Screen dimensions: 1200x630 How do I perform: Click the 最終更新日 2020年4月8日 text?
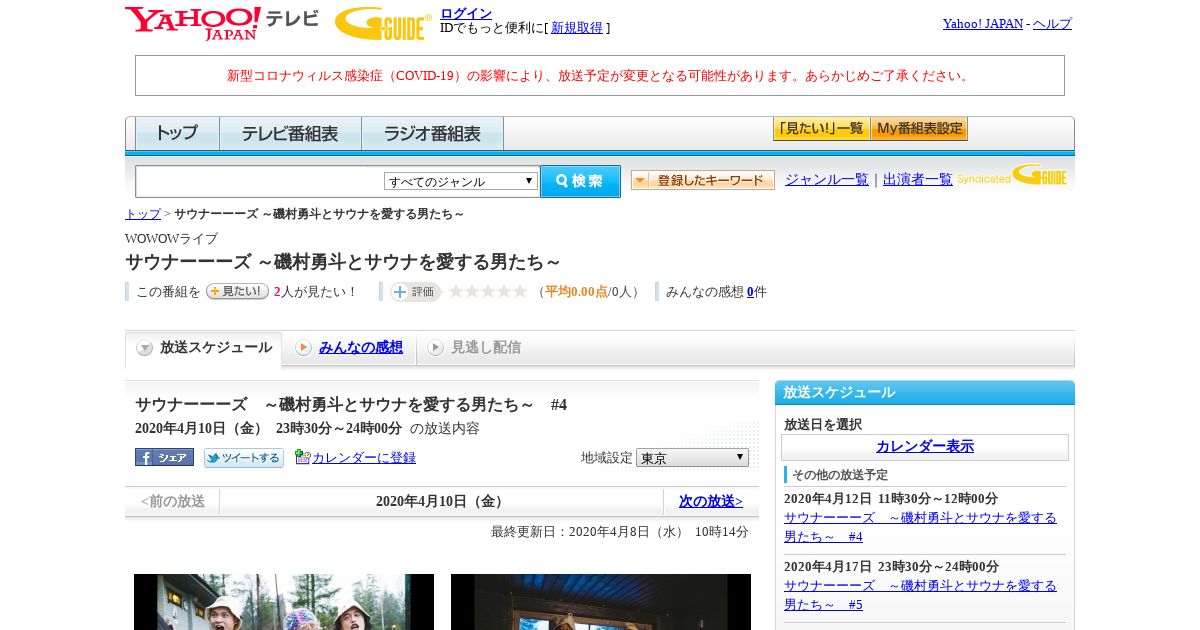(620, 532)
